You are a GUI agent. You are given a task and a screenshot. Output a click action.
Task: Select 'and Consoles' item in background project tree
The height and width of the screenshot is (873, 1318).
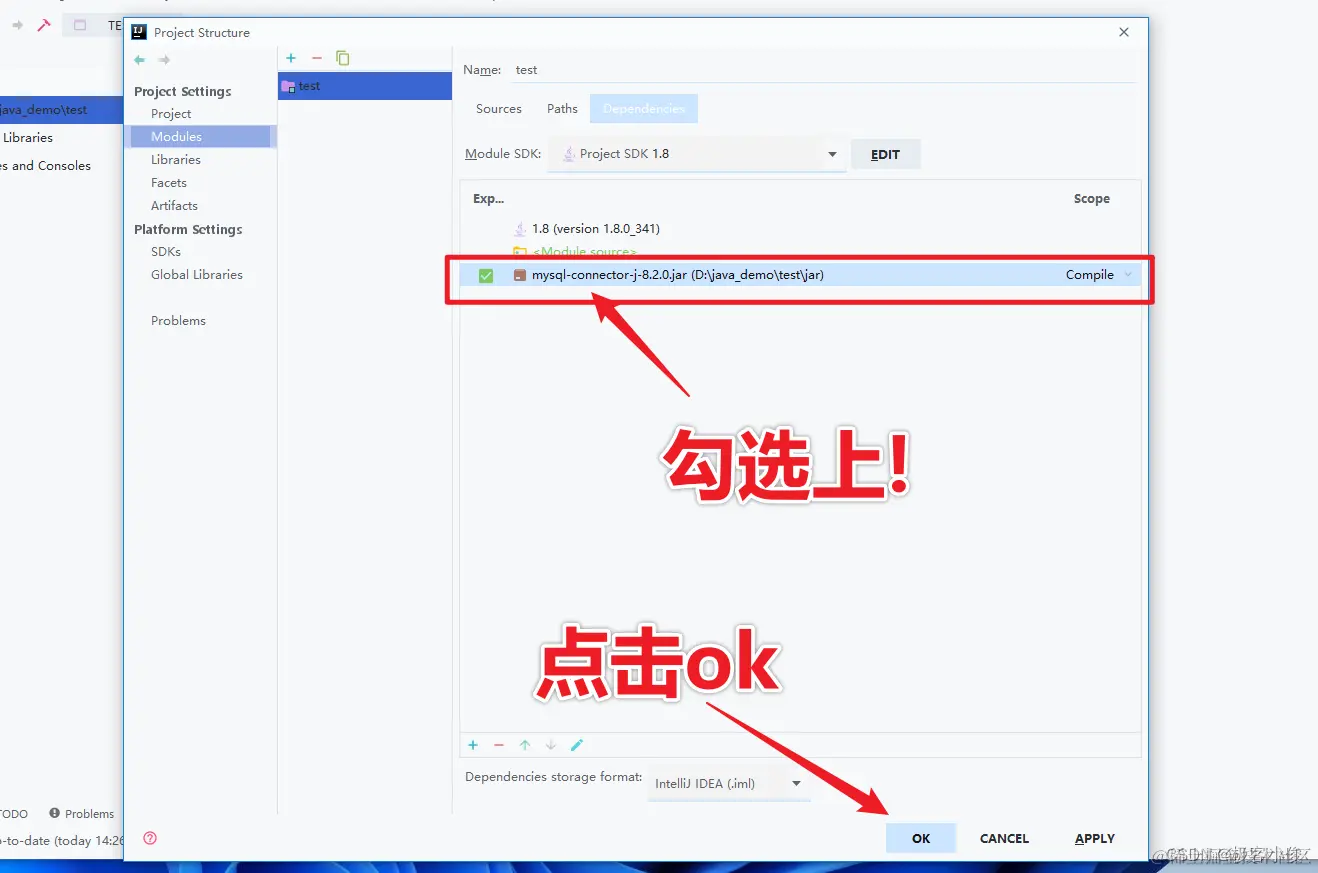pos(45,166)
